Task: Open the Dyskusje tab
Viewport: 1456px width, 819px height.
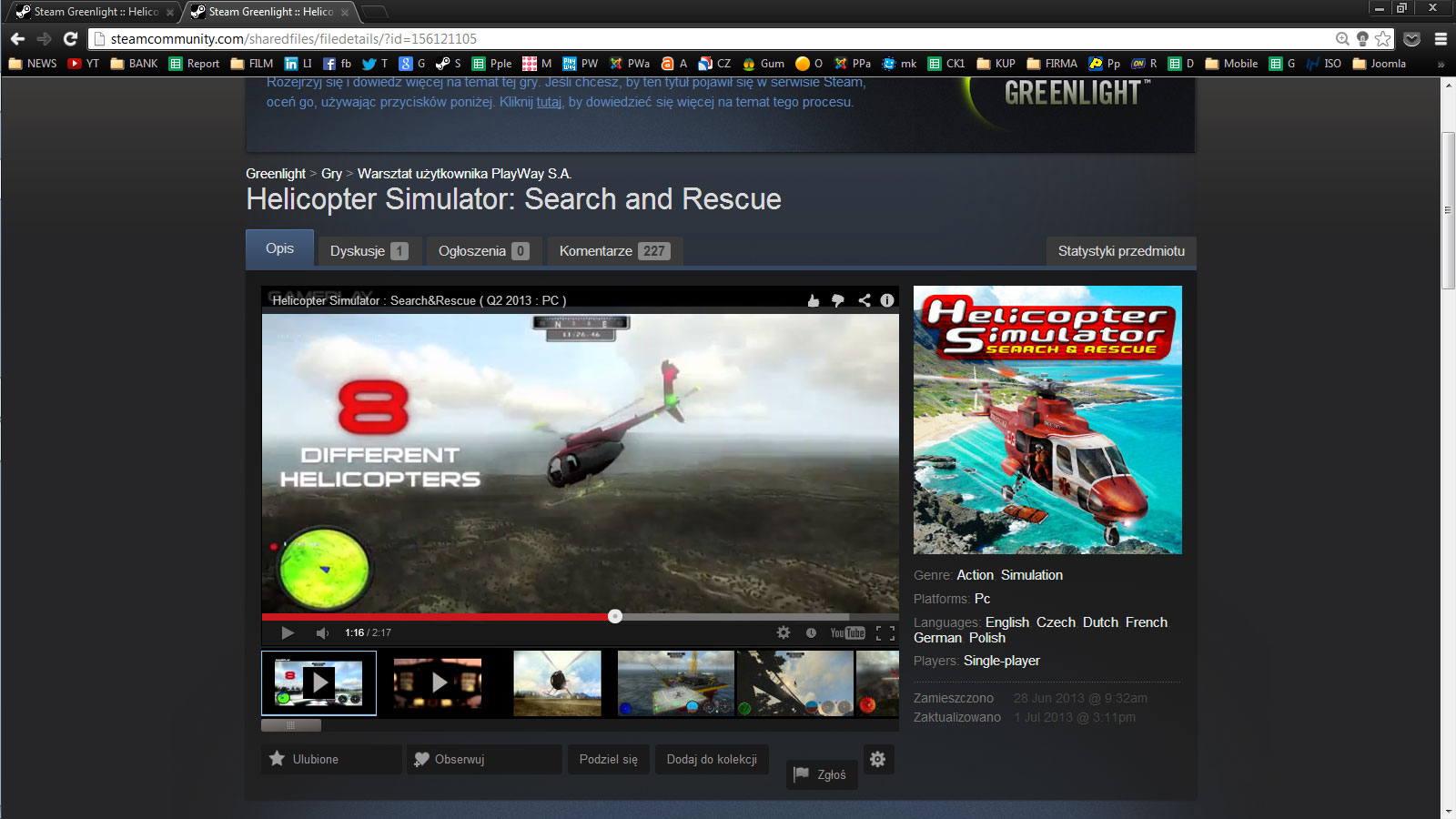Action: point(369,251)
